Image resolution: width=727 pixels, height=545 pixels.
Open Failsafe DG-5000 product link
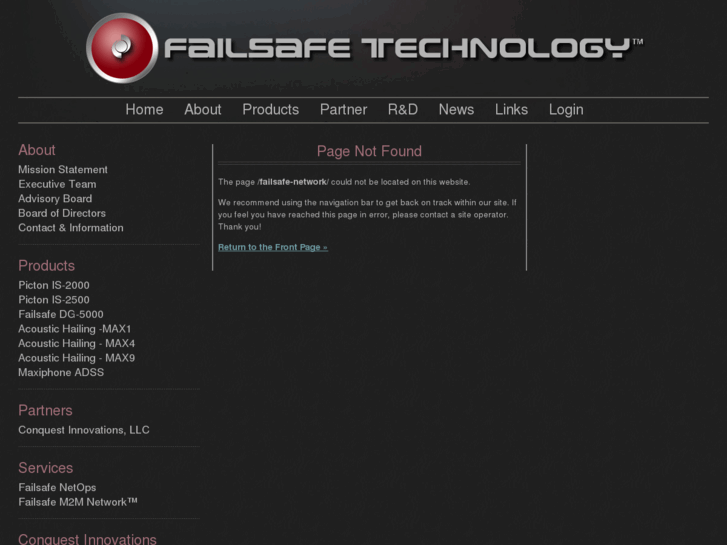(x=61, y=314)
